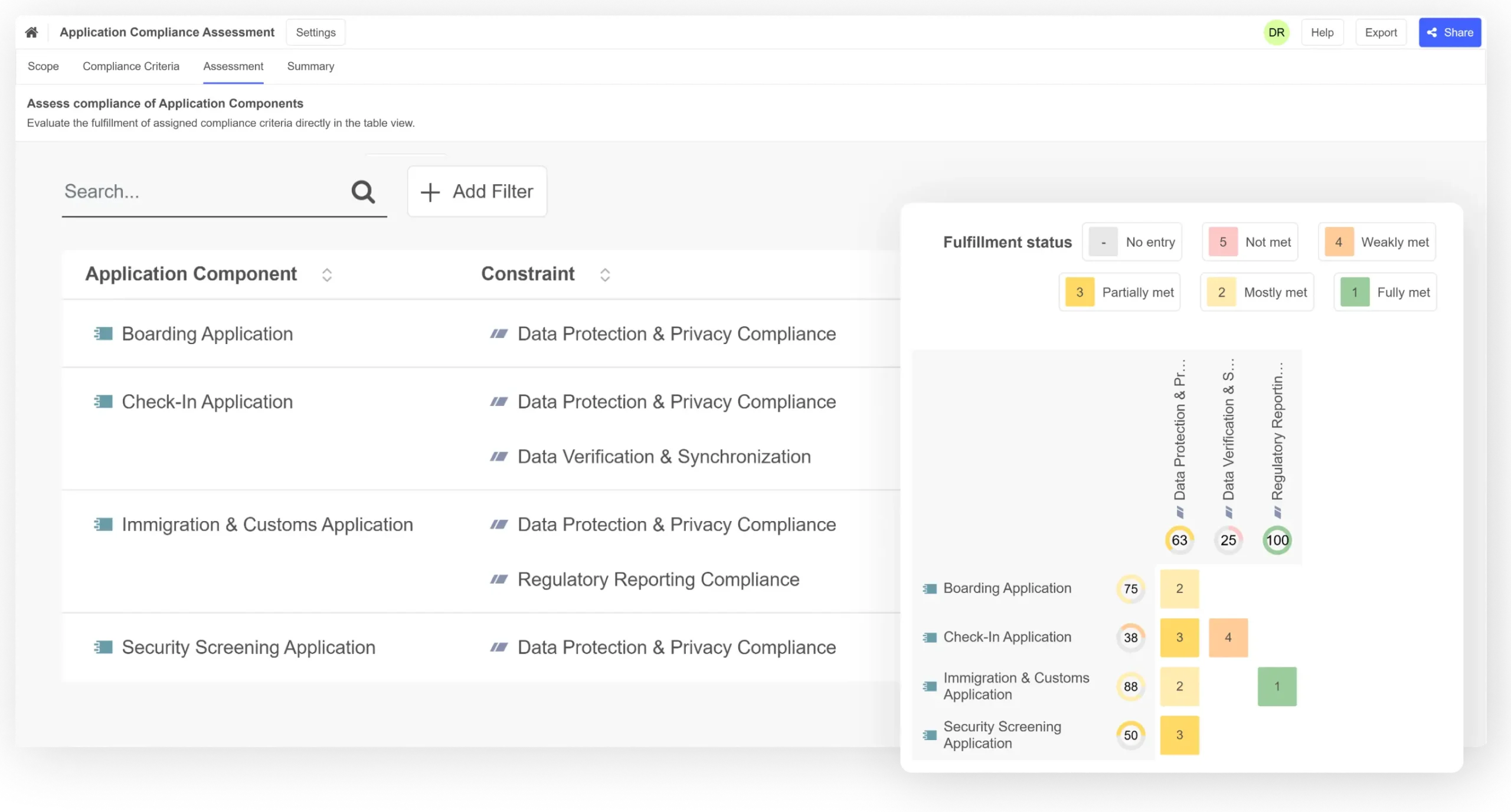The image size is (1511, 812).
Task: Click Security Screening's Data Protection cell (3)
Action: click(x=1179, y=735)
